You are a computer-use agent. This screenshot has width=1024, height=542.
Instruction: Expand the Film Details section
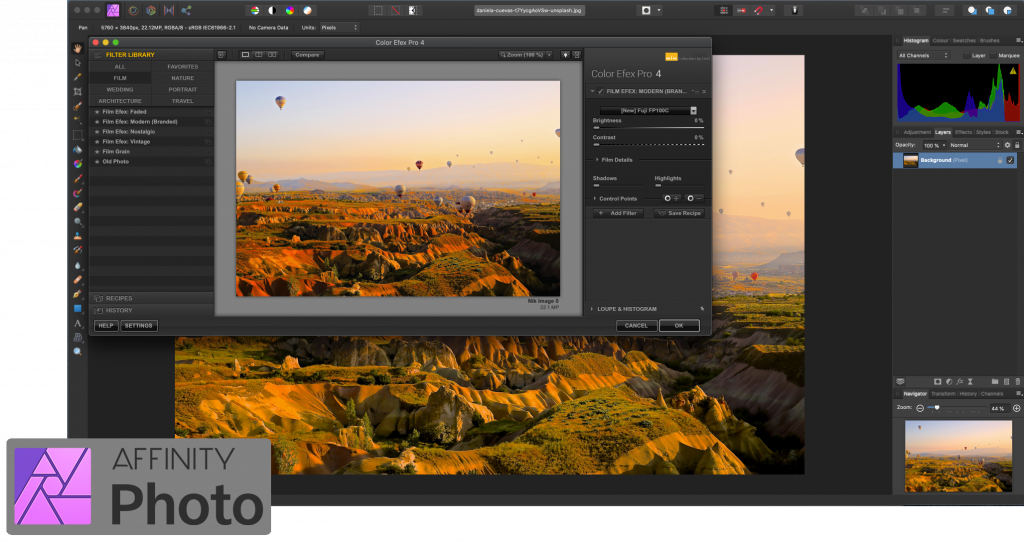pos(615,159)
